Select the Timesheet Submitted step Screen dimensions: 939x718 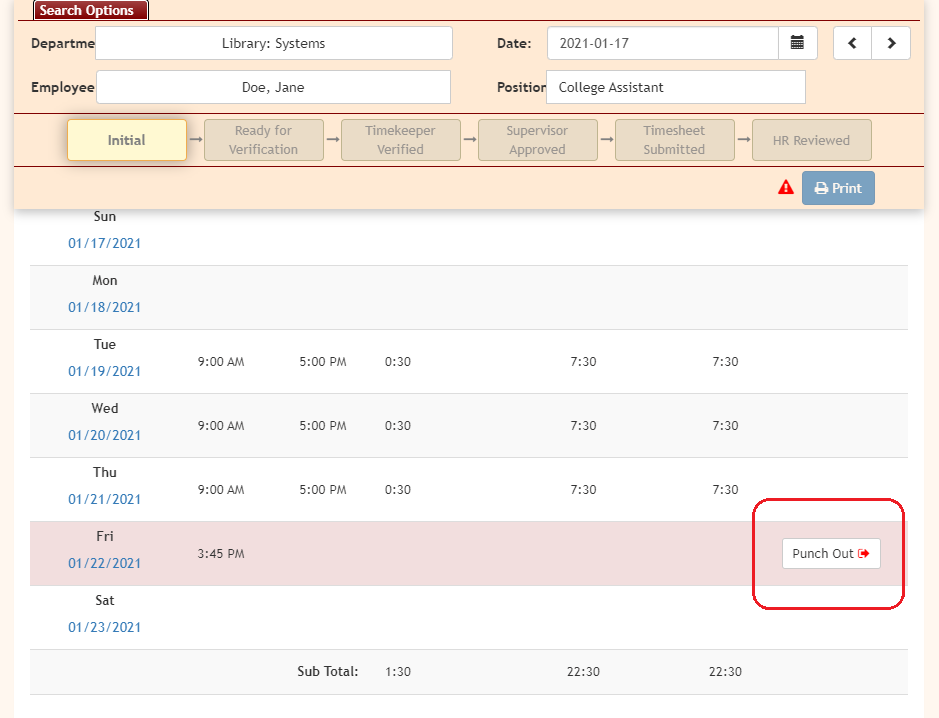coord(674,140)
